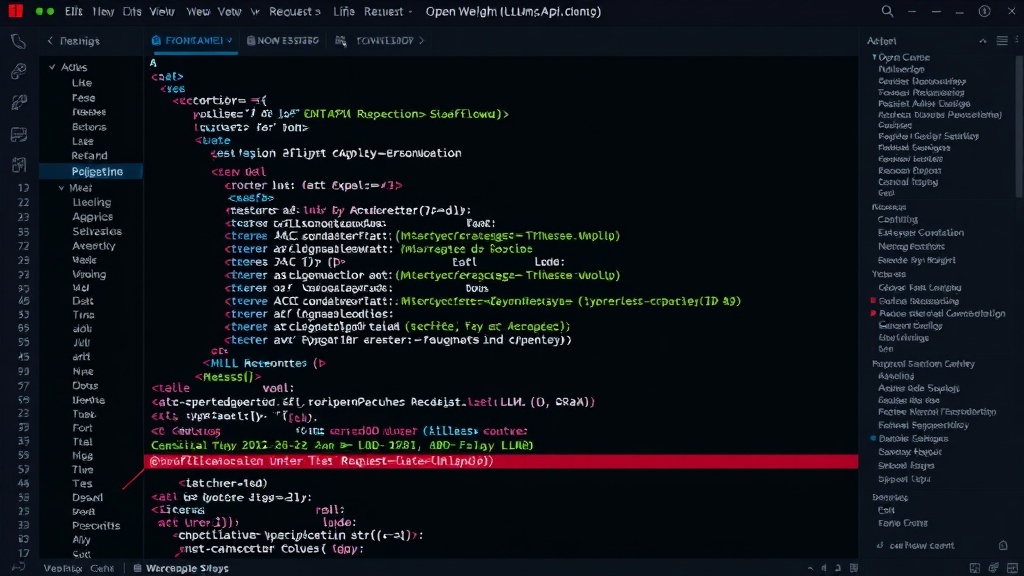Select the 'Selvesies' tree item
The image size is (1024, 576).
97,231
